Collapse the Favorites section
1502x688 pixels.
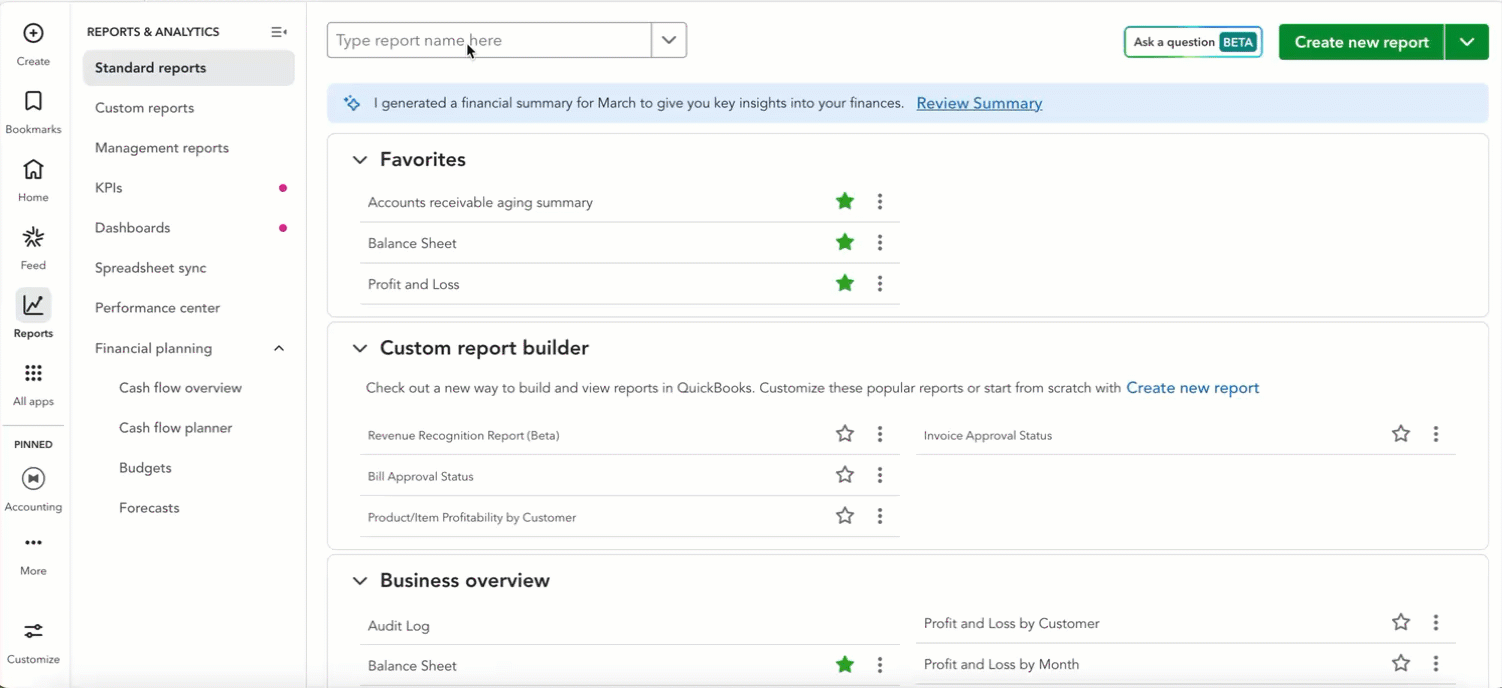click(360, 160)
